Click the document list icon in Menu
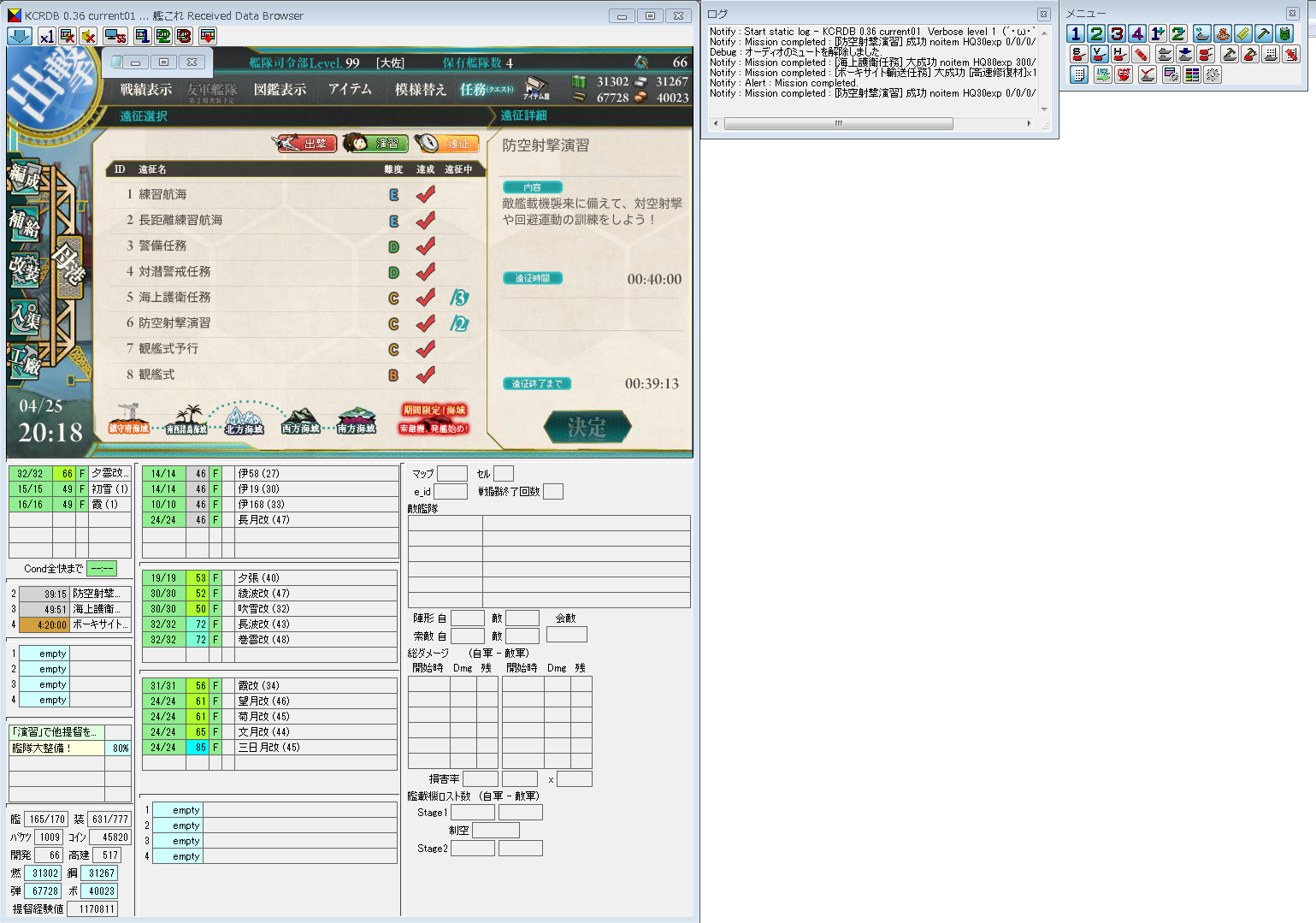Image resolution: width=1316 pixels, height=923 pixels. coord(1079,74)
